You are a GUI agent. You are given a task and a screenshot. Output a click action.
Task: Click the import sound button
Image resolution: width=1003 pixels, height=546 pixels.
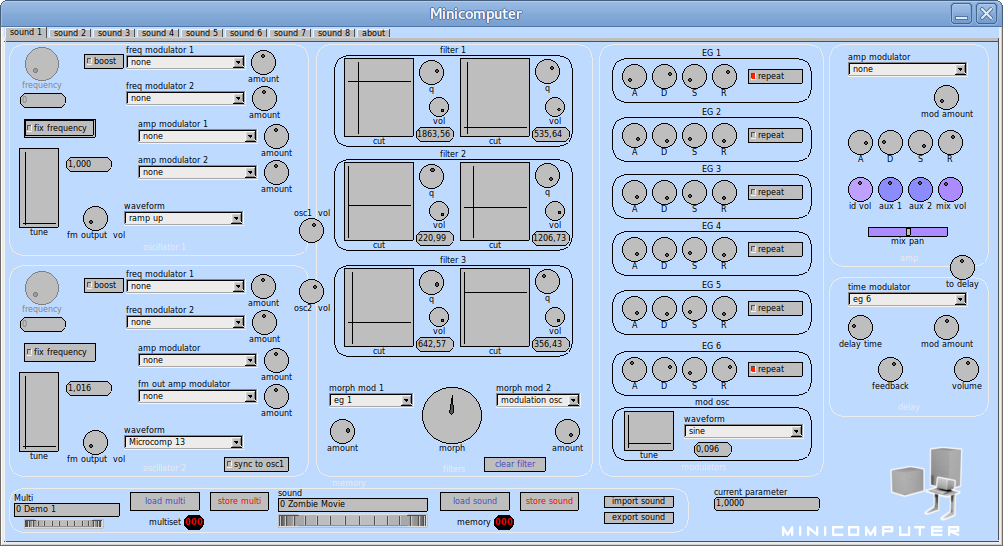(638, 501)
